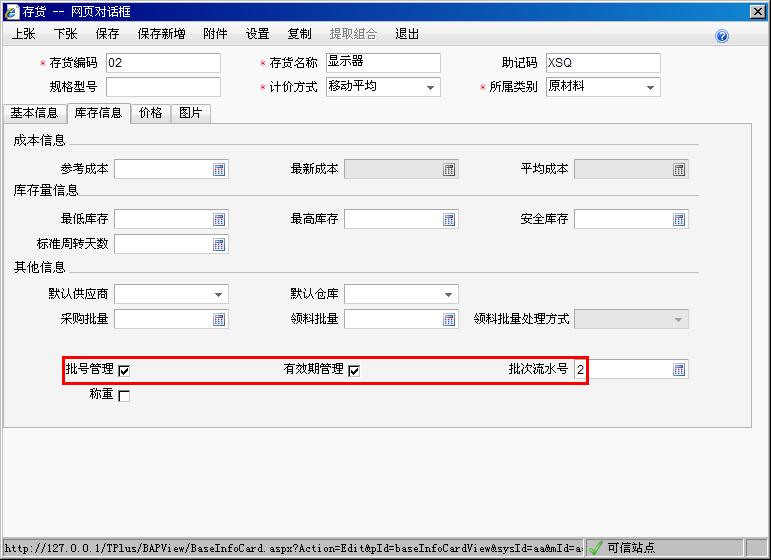Viewport: 771px width, 560px height.
Task: Focus the 存货编码 input field
Action: (x=163, y=63)
